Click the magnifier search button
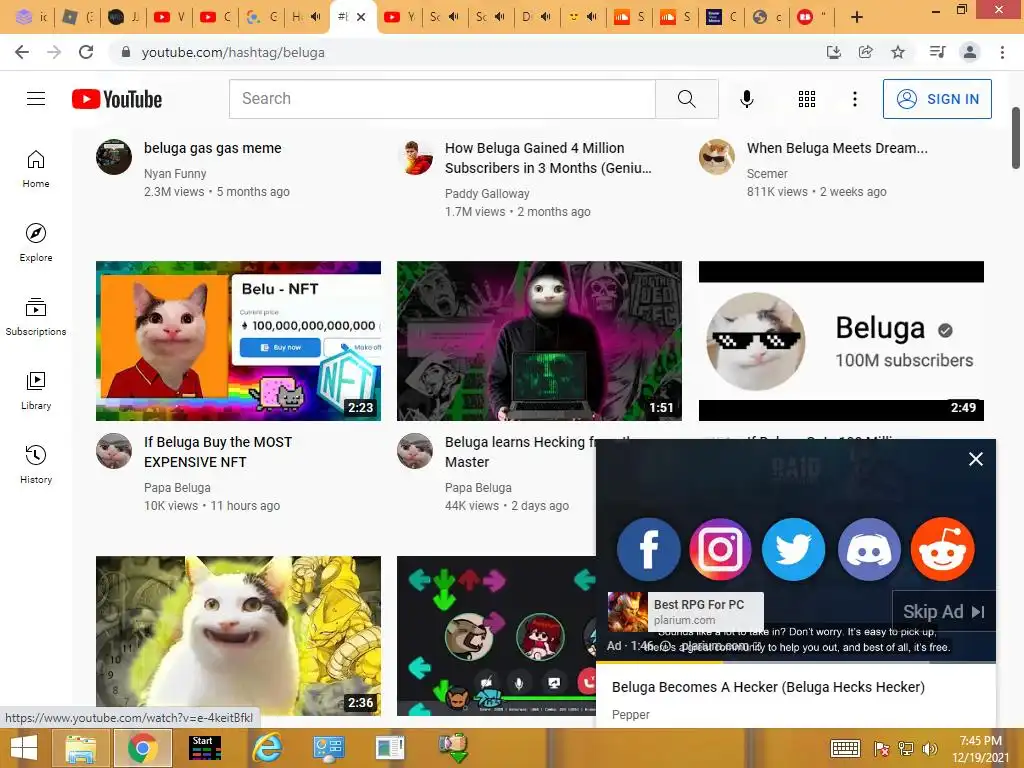The width and height of the screenshot is (1024, 768). point(686,99)
